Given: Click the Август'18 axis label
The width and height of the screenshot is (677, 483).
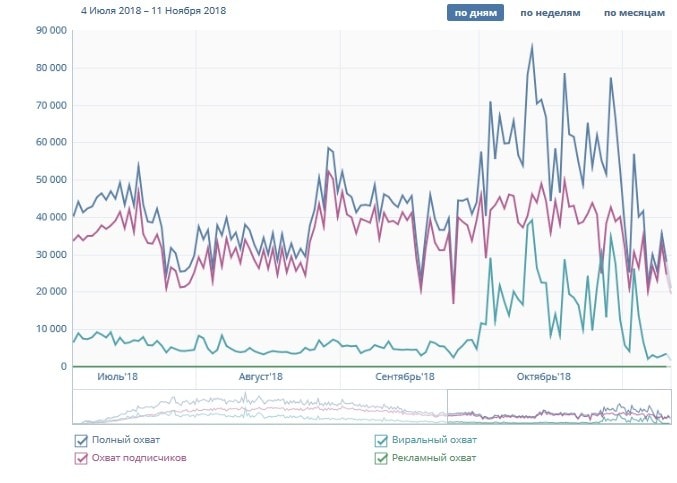Looking at the screenshot, I should [261, 377].
